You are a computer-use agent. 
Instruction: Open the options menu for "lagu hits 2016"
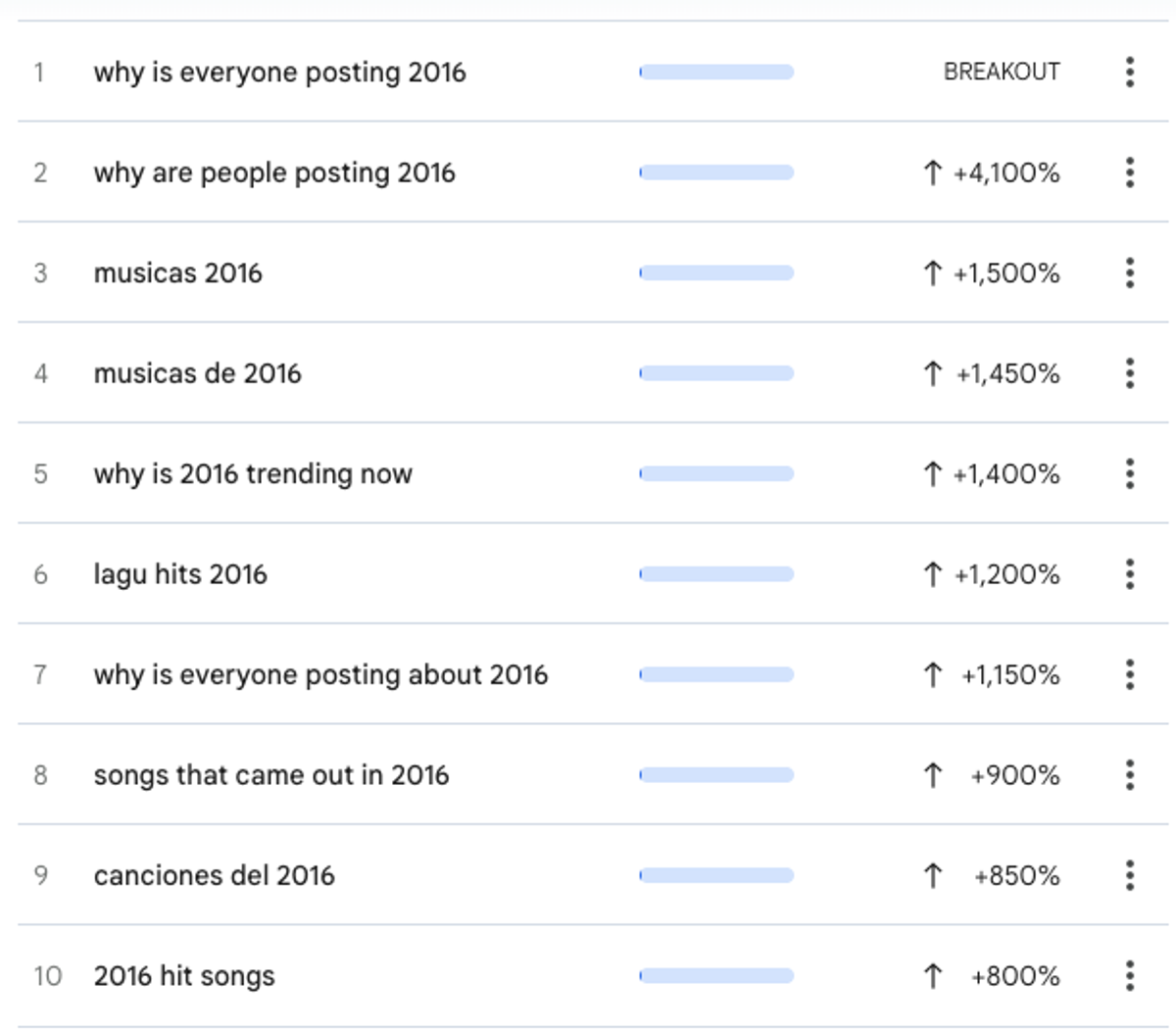point(1130,574)
